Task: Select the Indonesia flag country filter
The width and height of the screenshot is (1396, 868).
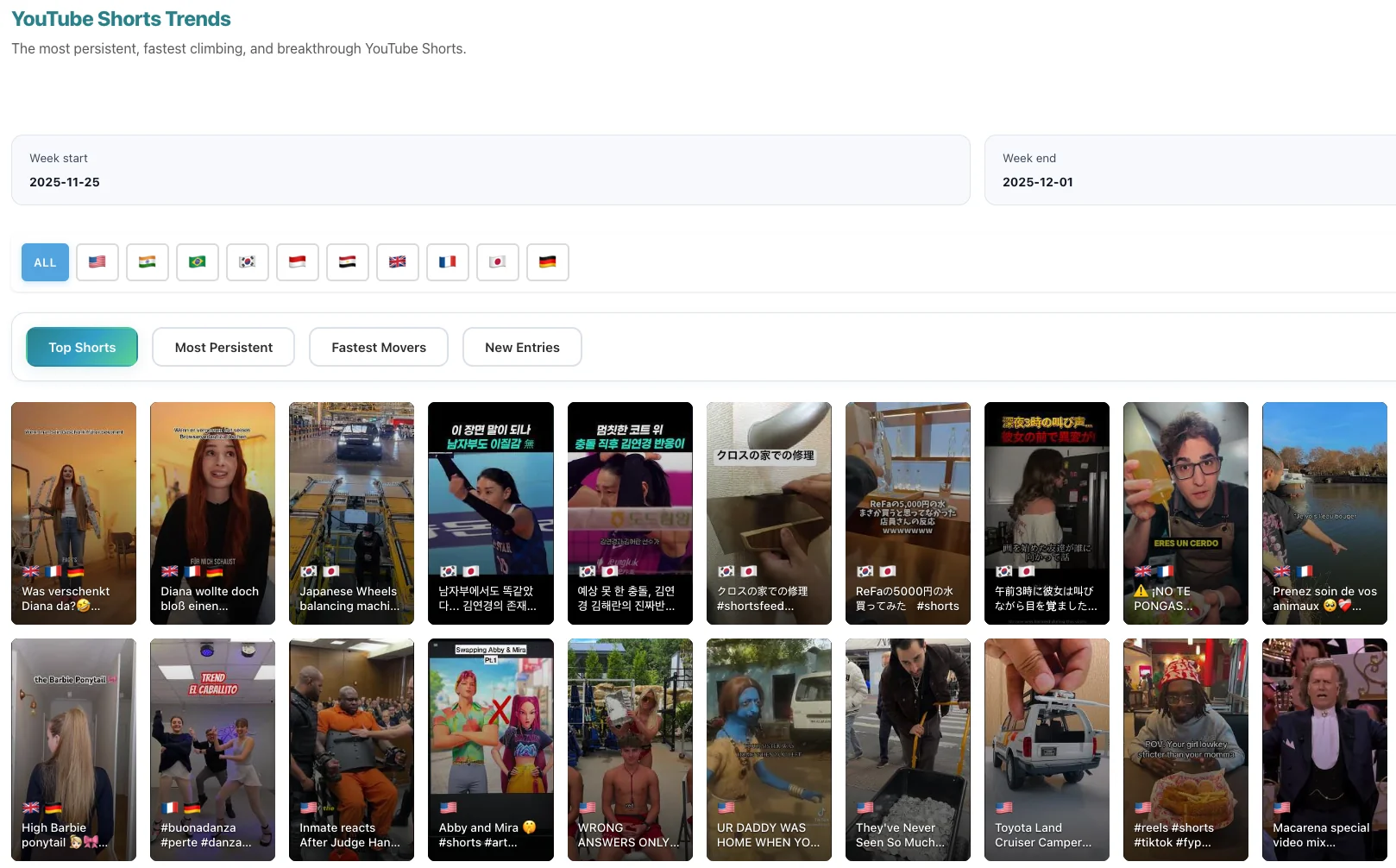Action: 297,261
